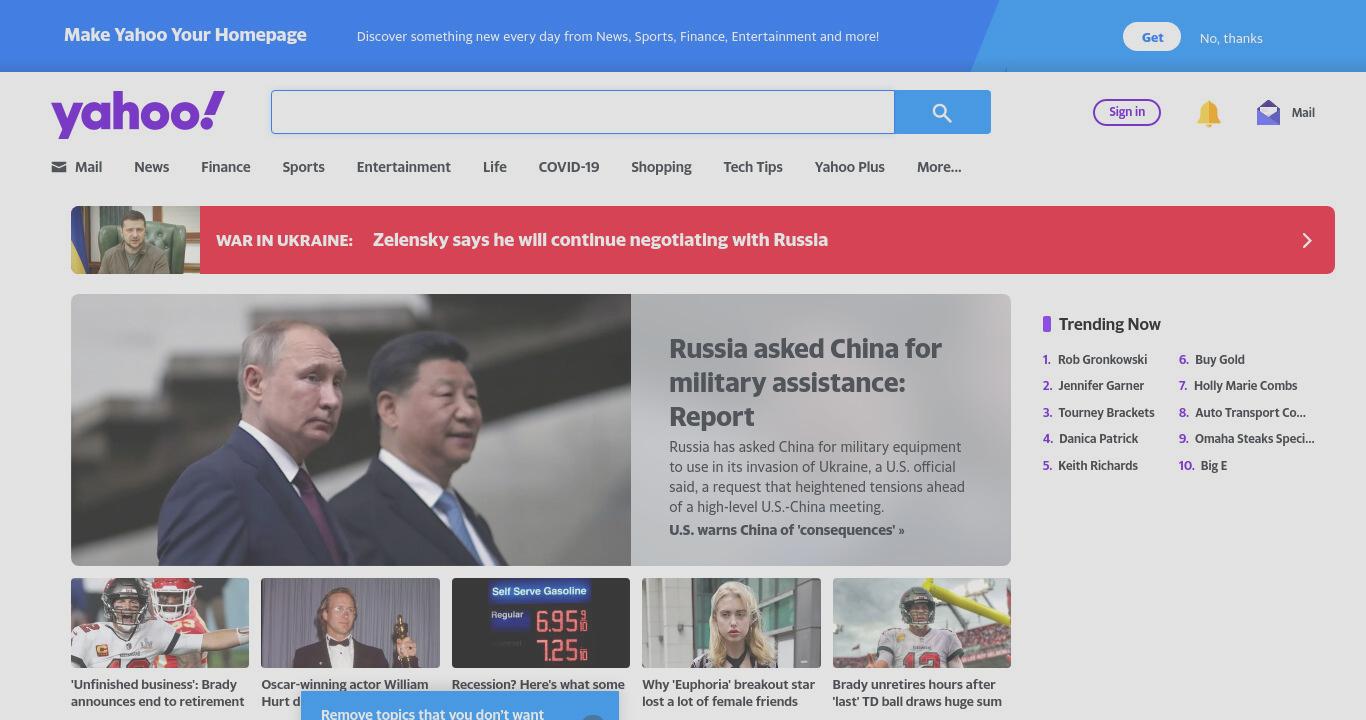
Task: Open trending topic Holly Marie Combs
Action: coord(1245,386)
